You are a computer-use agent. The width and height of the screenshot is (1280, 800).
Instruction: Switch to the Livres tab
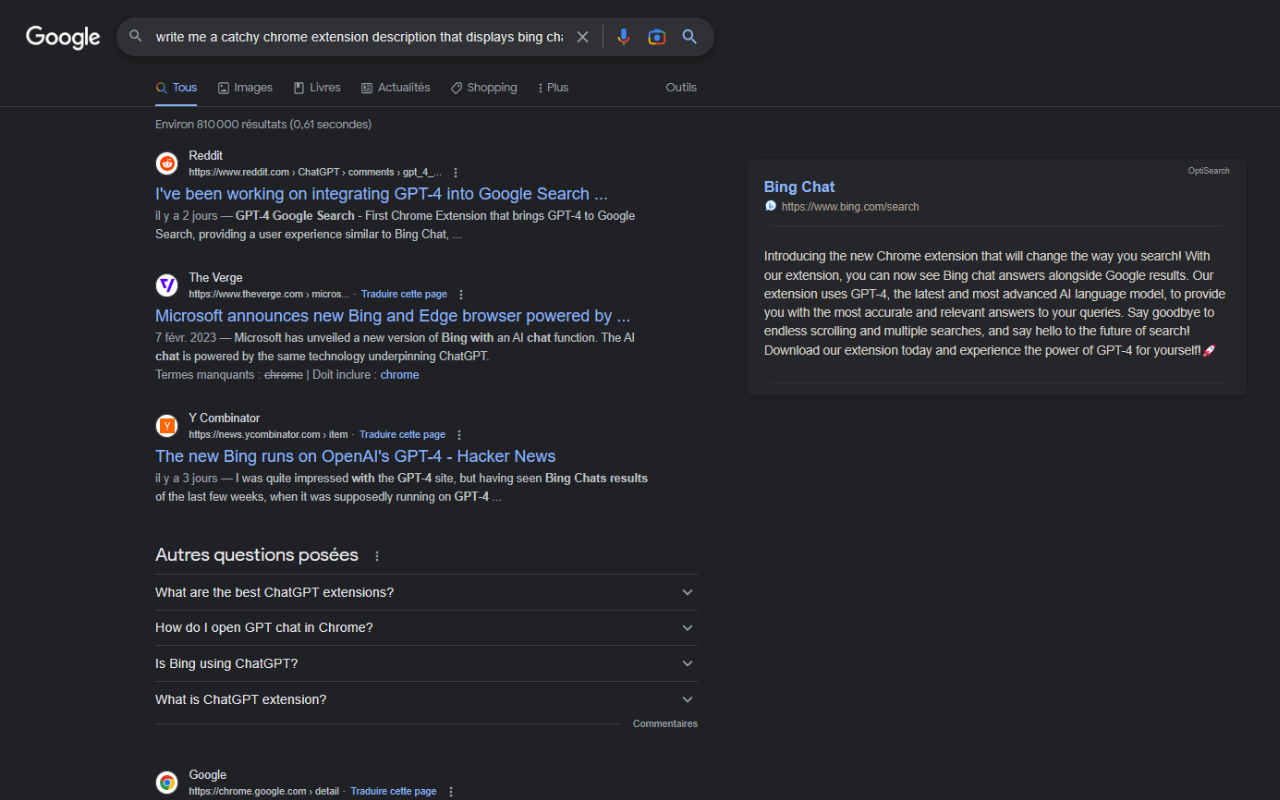pos(317,88)
